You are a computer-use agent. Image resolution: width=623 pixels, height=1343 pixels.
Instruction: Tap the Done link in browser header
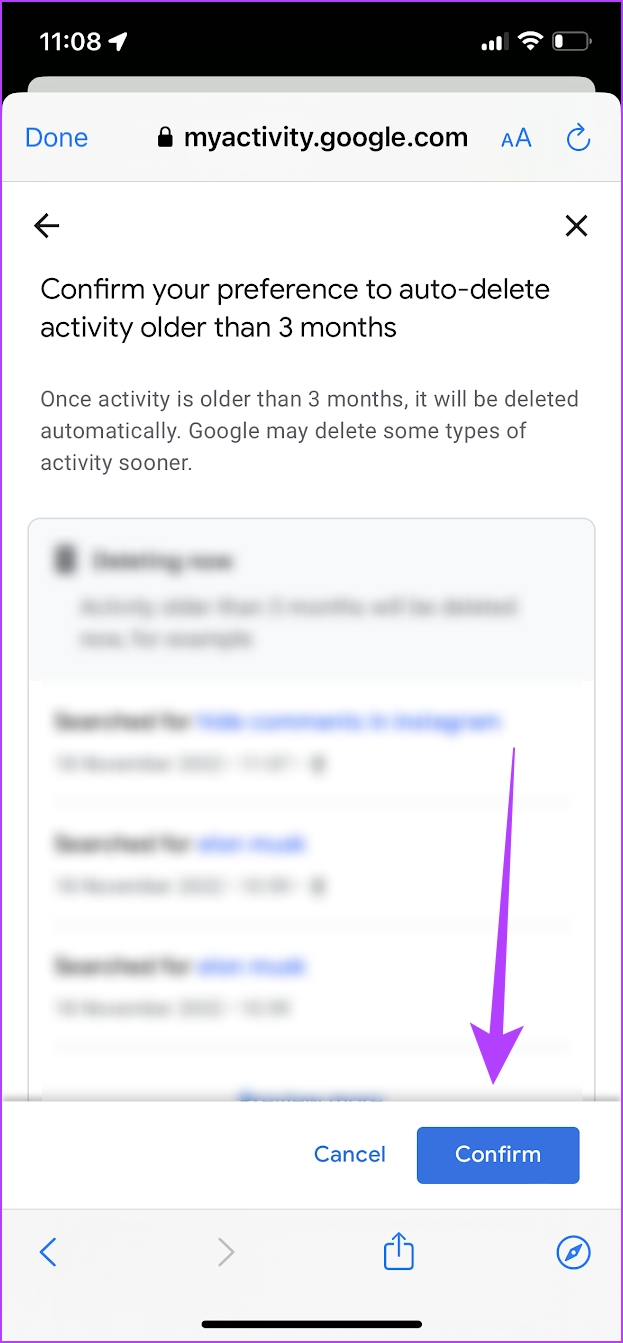56,138
